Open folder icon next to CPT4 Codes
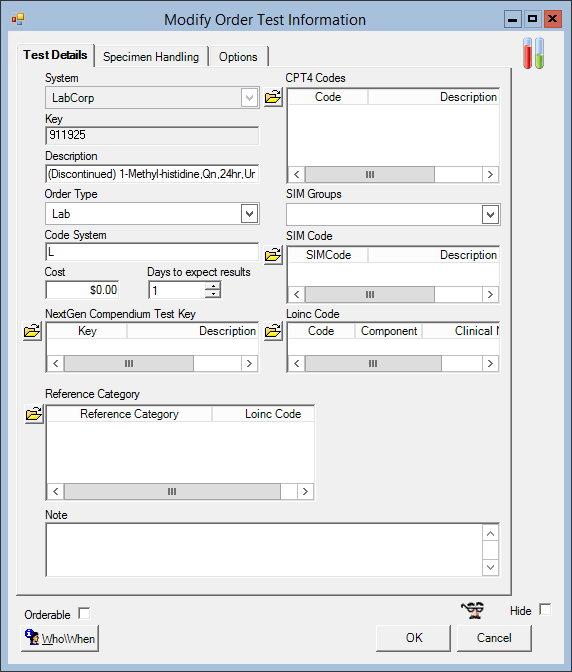The image size is (572, 672). coord(273,97)
